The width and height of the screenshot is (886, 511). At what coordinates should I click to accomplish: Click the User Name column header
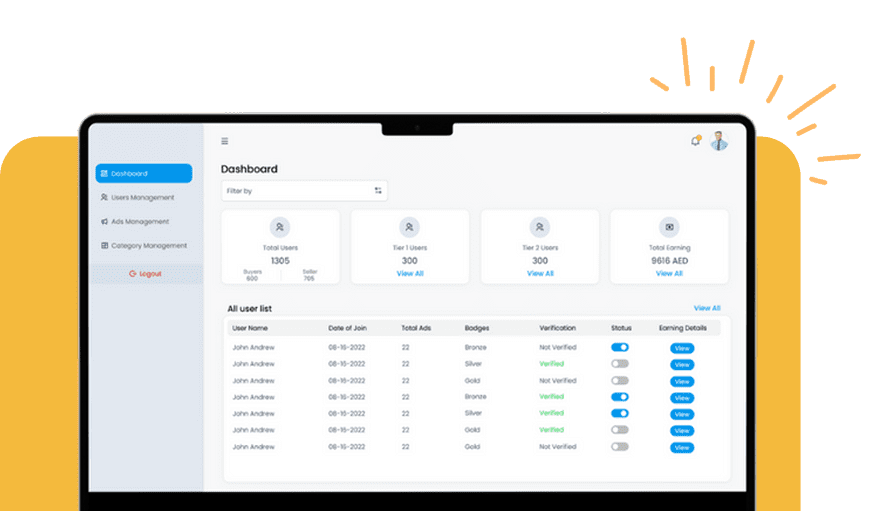tap(250, 328)
